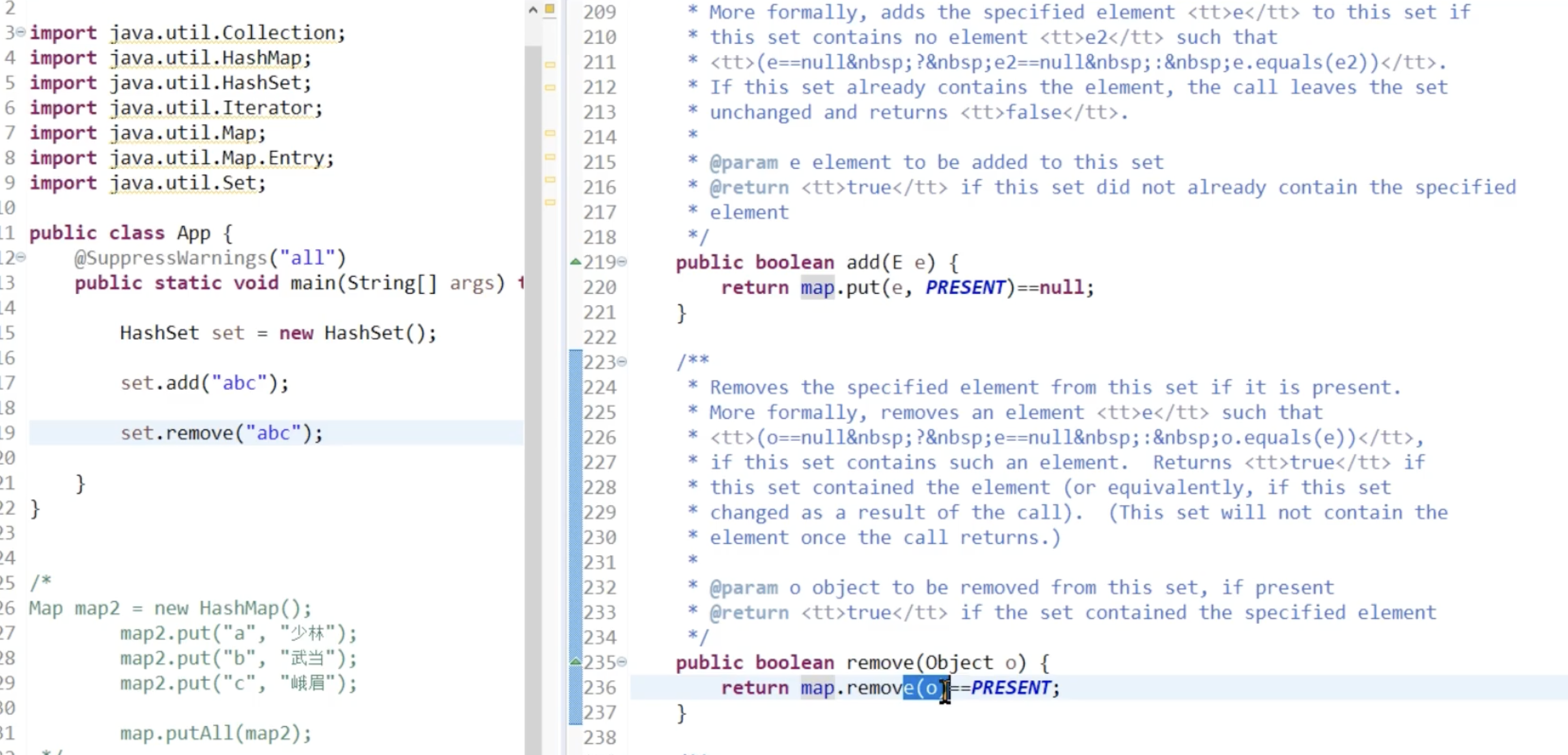Click the green override triangle at line 235
This screenshot has width=1568, height=755.
click(x=575, y=661)
